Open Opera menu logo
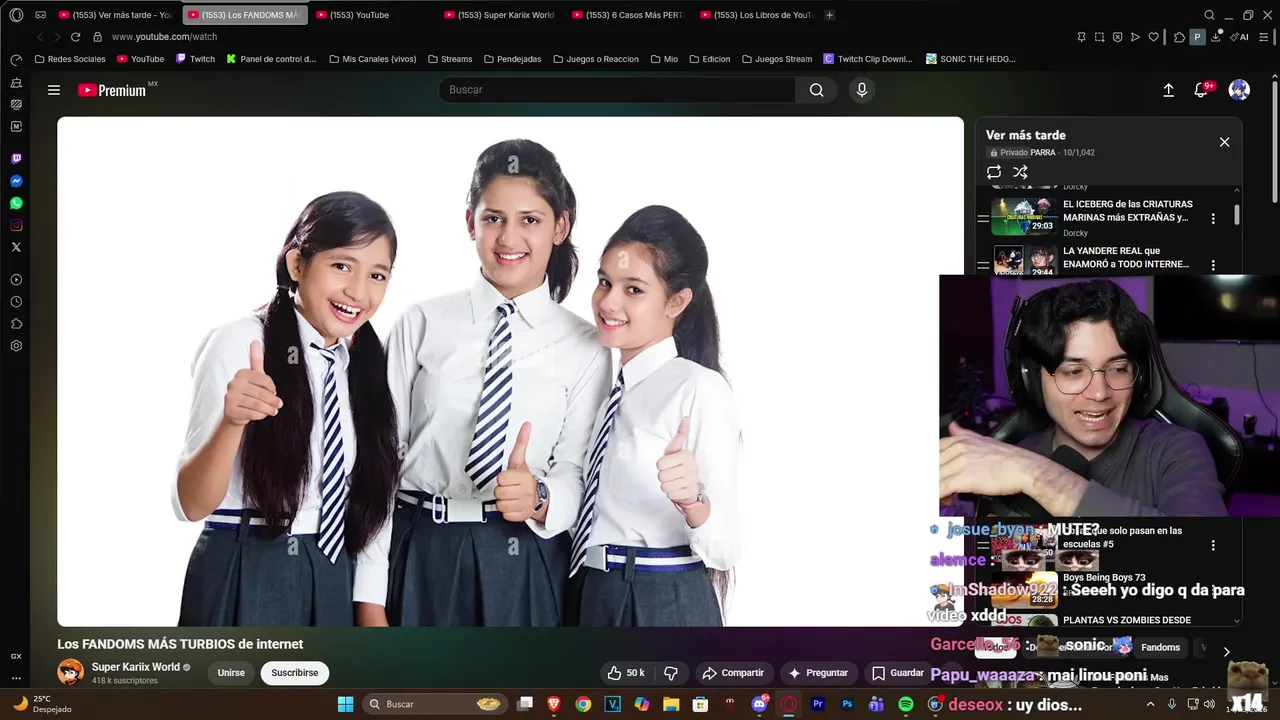 [x=16, y=15]
